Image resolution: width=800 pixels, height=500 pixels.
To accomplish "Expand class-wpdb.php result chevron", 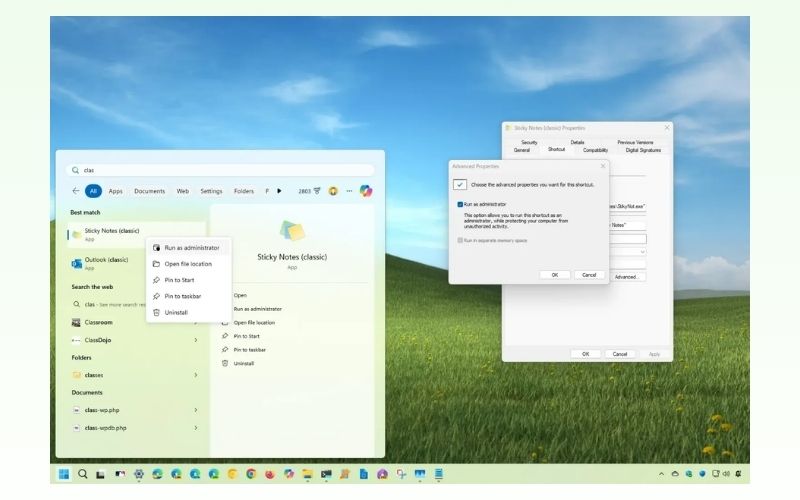I will click(195, 428).
